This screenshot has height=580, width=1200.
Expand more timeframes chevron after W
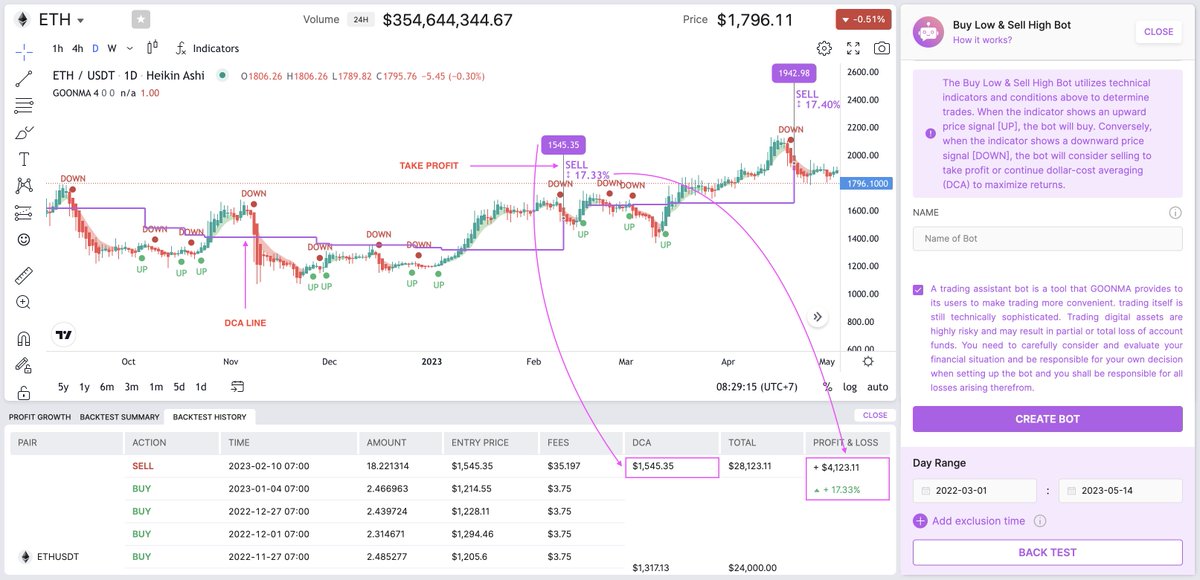coord(128,48)
